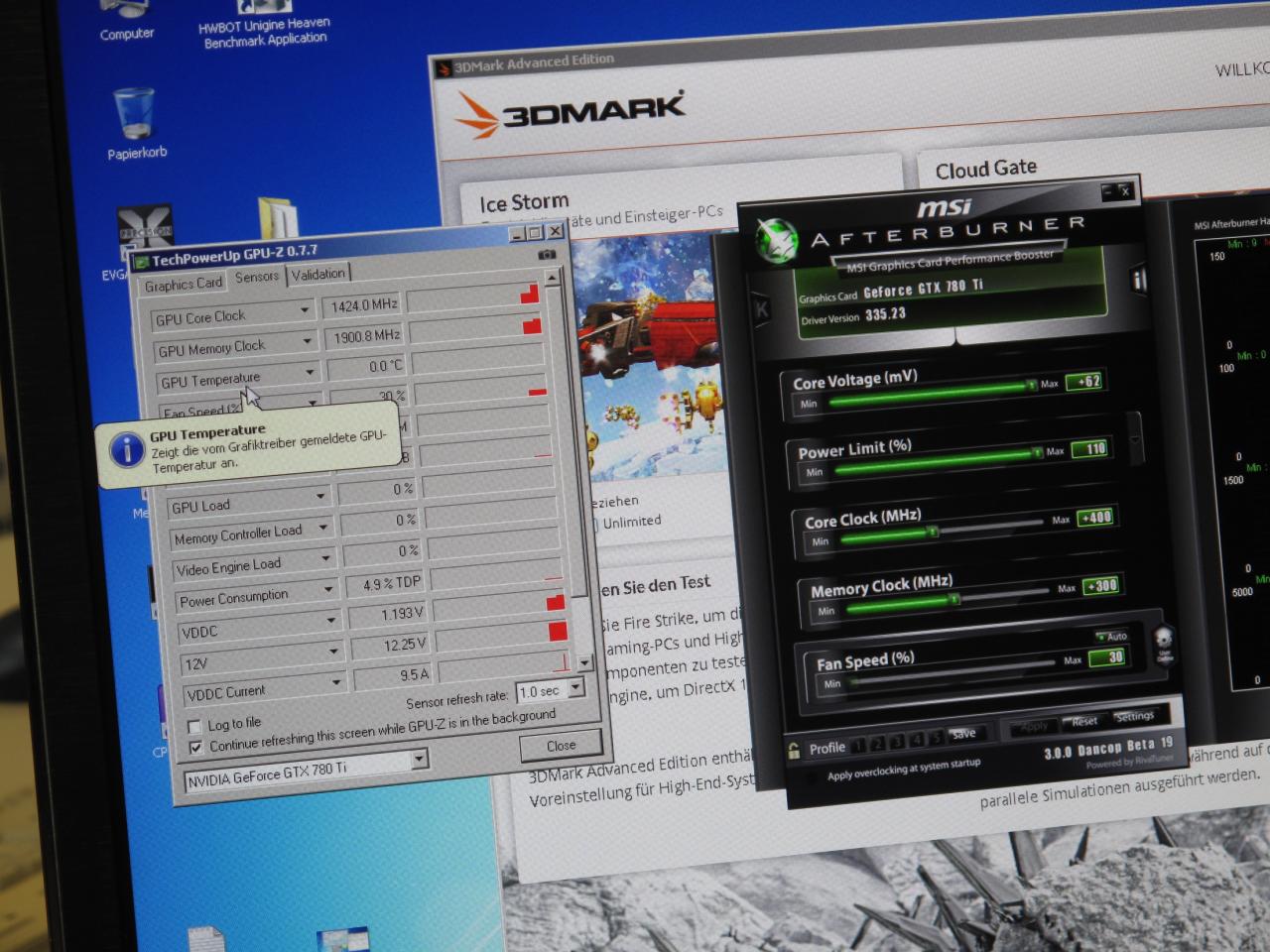Toggle the fan speed Auto button
Image resolution: width=1270 pixels, height=952 pixels.
[x=1112, y=636]
